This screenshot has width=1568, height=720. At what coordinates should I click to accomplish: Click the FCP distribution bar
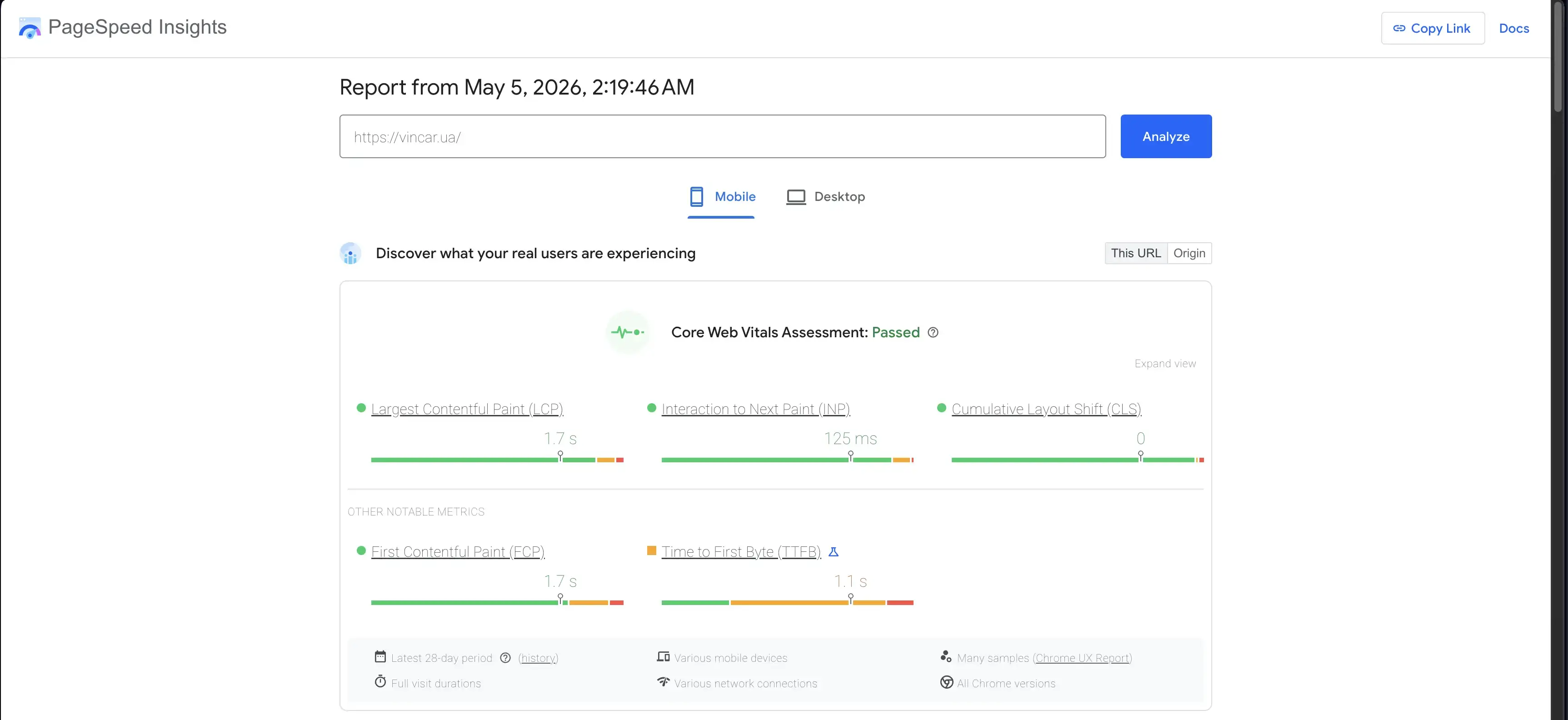pyautogui.click(x=497, y=603)
